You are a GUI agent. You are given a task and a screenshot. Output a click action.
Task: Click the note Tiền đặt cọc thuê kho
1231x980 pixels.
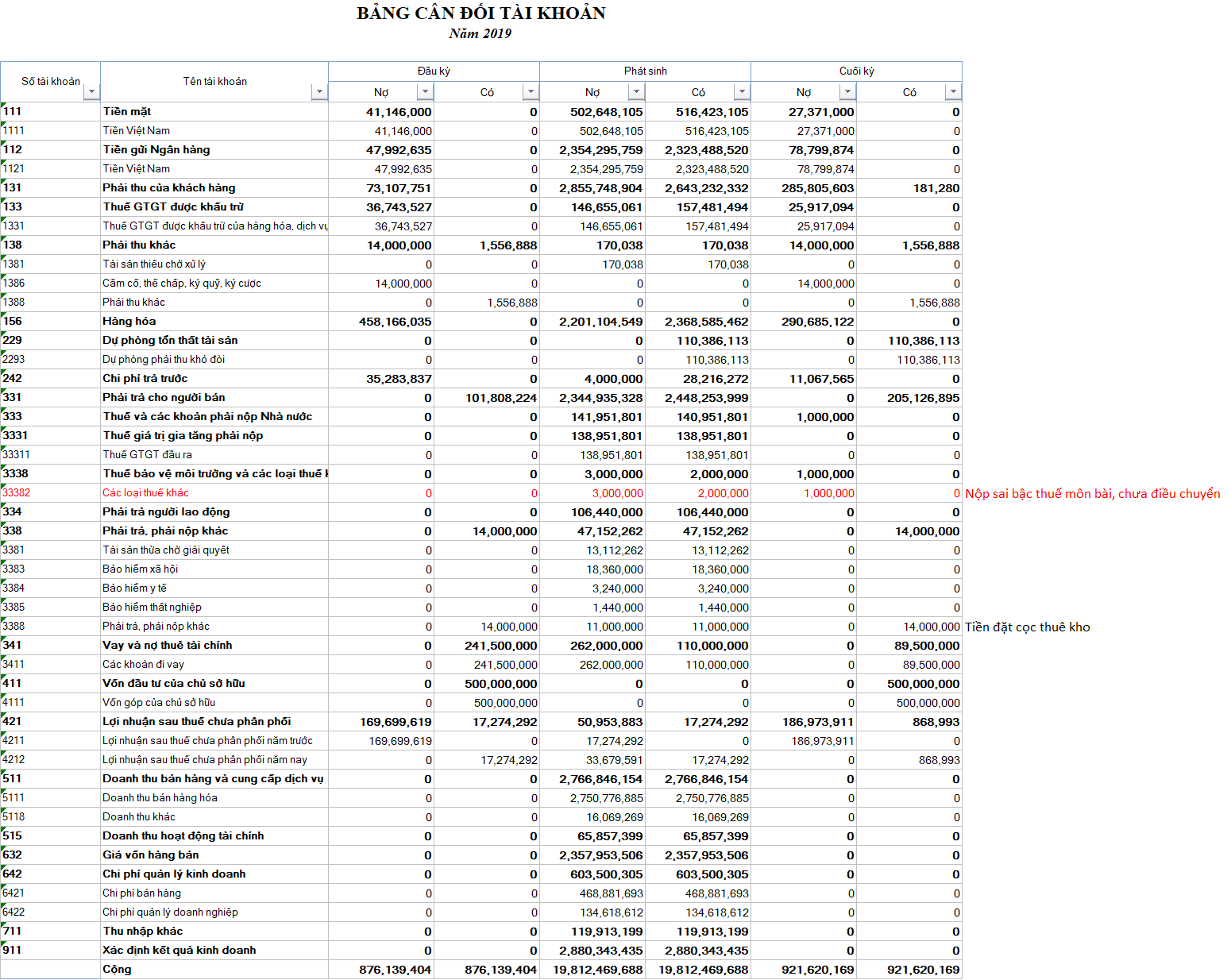tap(1027, 627)
